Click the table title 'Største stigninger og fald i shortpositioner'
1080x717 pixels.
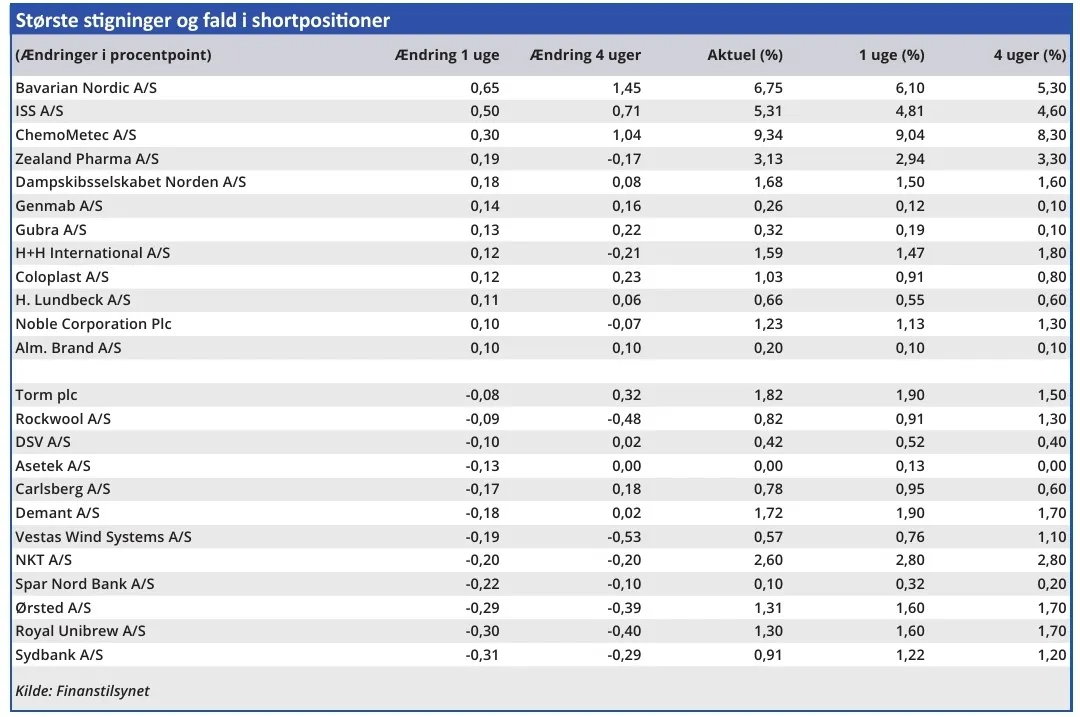tap(203, 20)
